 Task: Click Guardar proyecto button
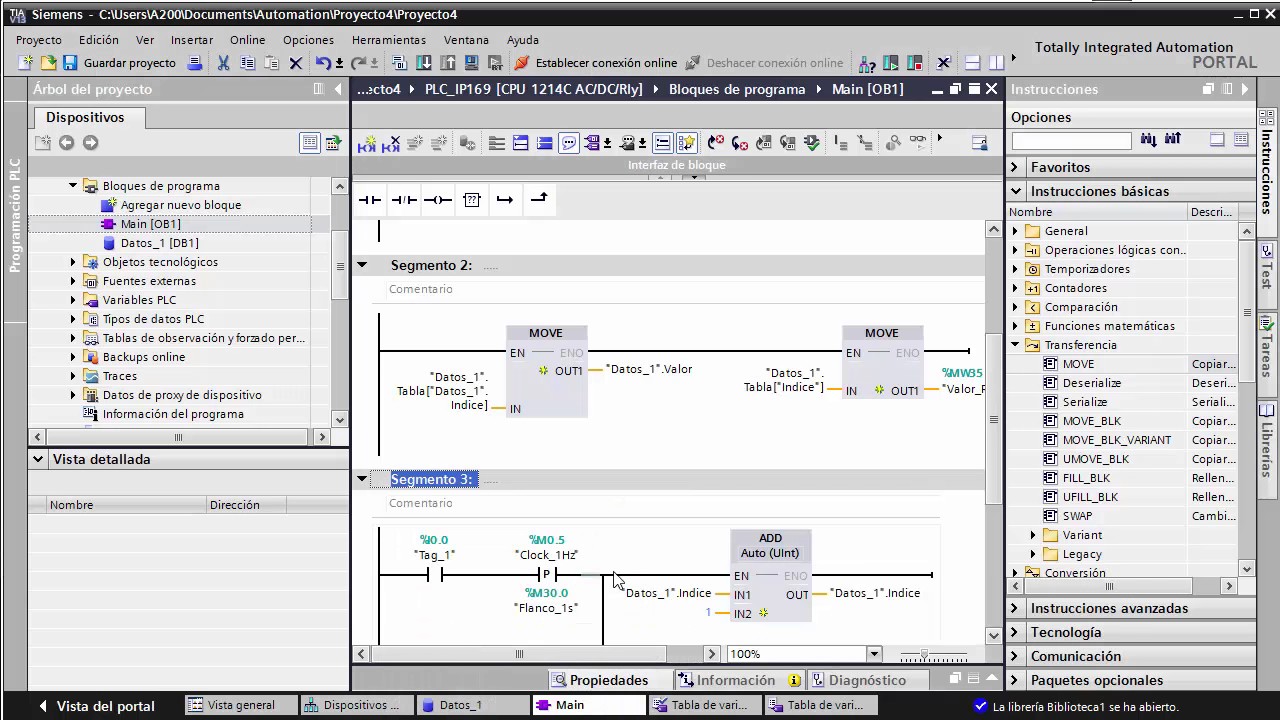121,63
